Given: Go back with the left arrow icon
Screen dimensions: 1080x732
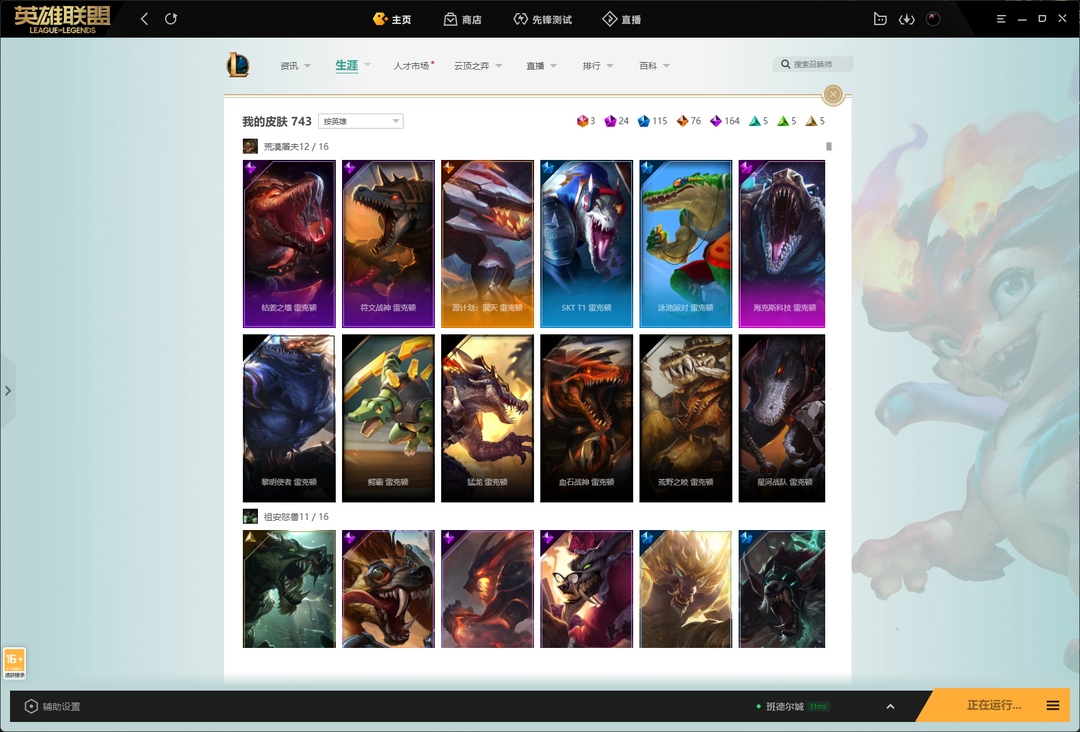Looking at the screenshot, I should click(145, 19).
